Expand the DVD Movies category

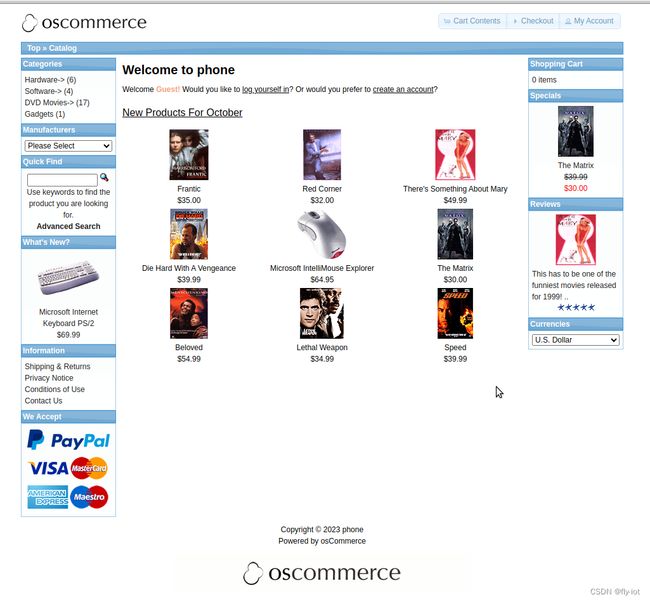click(x=57, y=102)
